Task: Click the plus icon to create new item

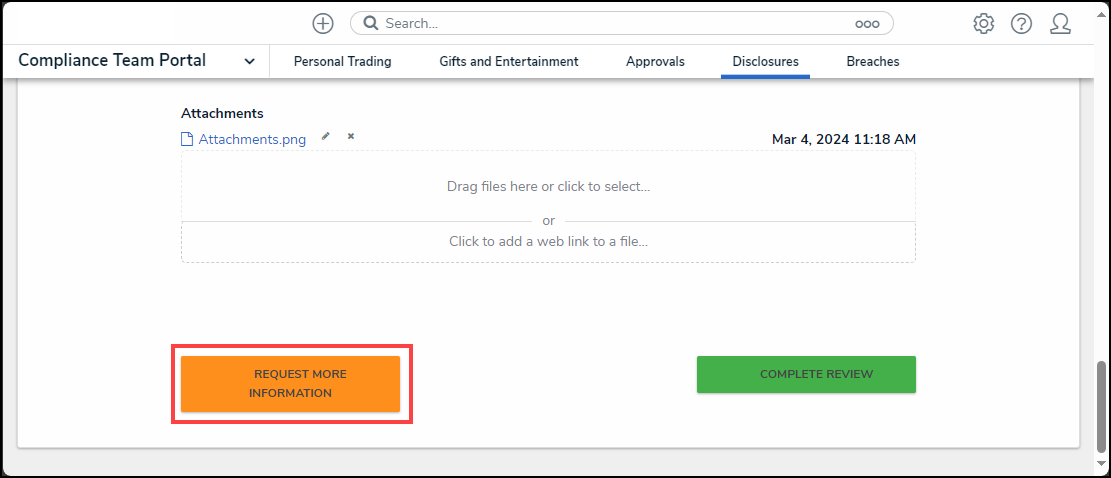Action: pos(323,23)
